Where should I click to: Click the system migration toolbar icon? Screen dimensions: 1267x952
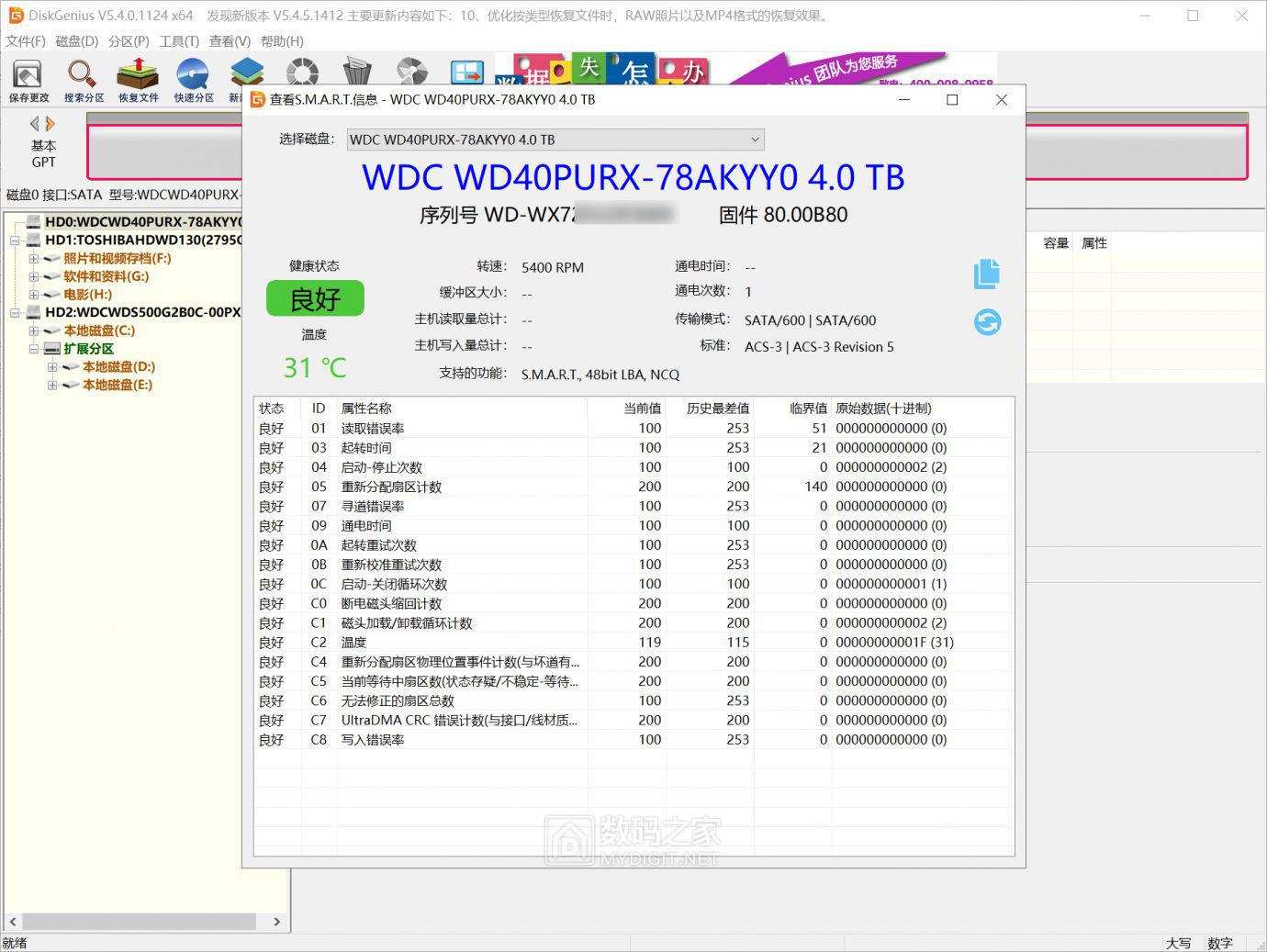pos(467,72)
